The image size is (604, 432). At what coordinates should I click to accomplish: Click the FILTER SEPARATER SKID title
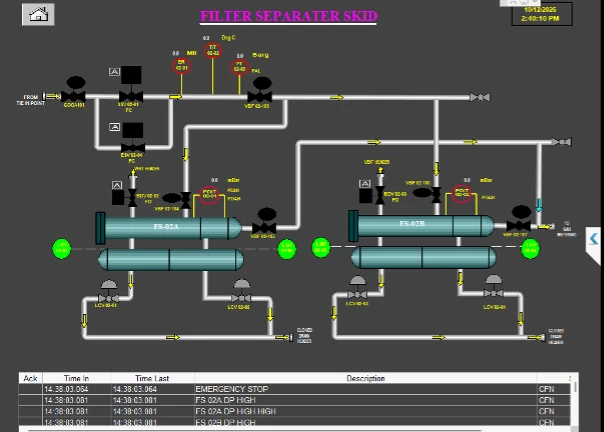pyautogui.click(x=288, y=16)
